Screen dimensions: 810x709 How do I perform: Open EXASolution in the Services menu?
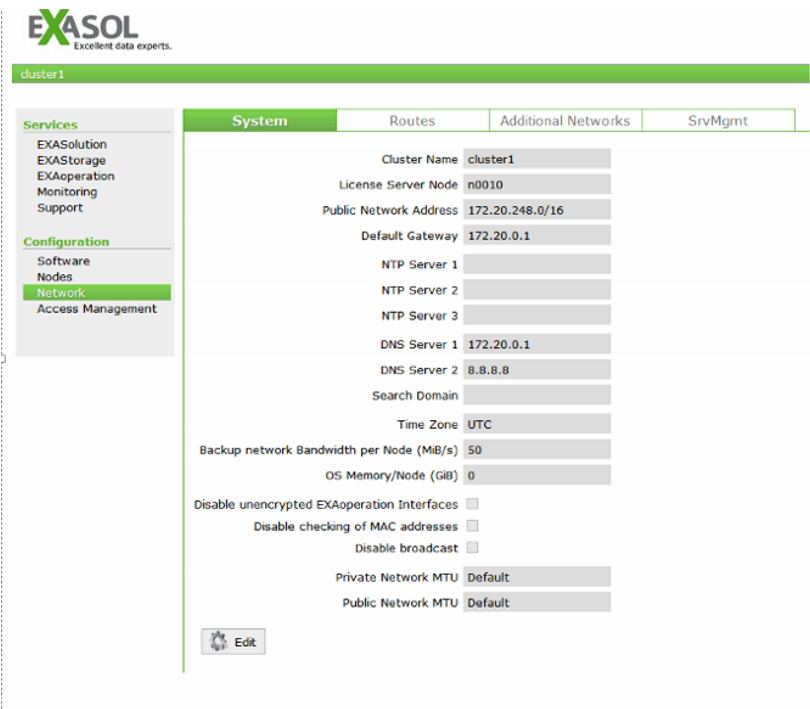coord(72,144)
